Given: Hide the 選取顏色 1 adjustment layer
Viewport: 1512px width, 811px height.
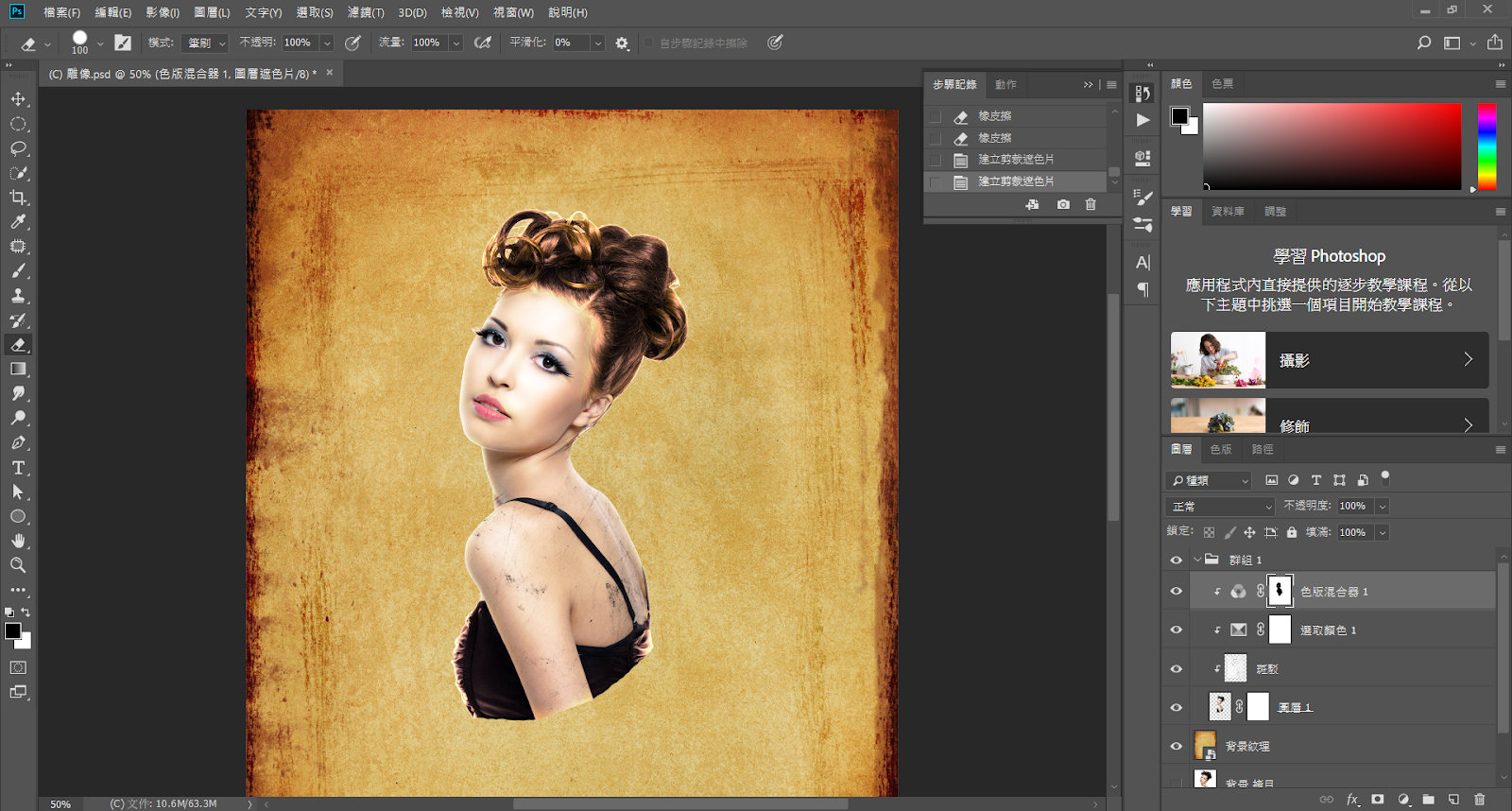Looking at the screenshot, I should point(1177,630).
